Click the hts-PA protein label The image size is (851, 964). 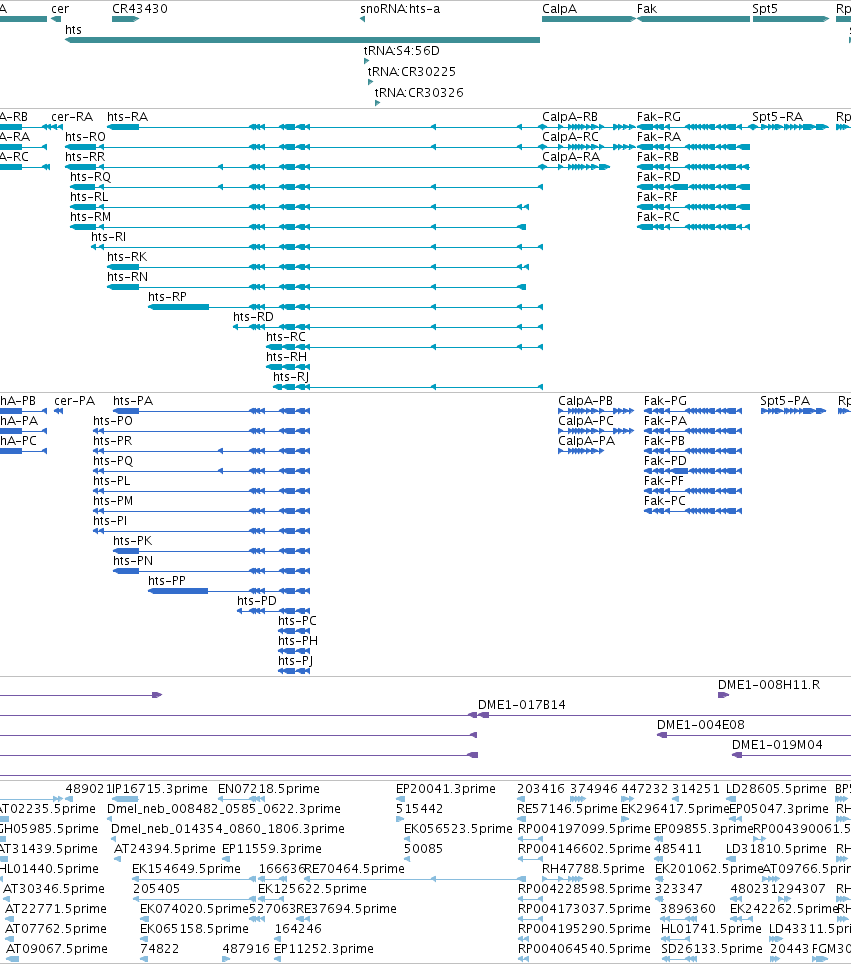[x=133, y=401]
